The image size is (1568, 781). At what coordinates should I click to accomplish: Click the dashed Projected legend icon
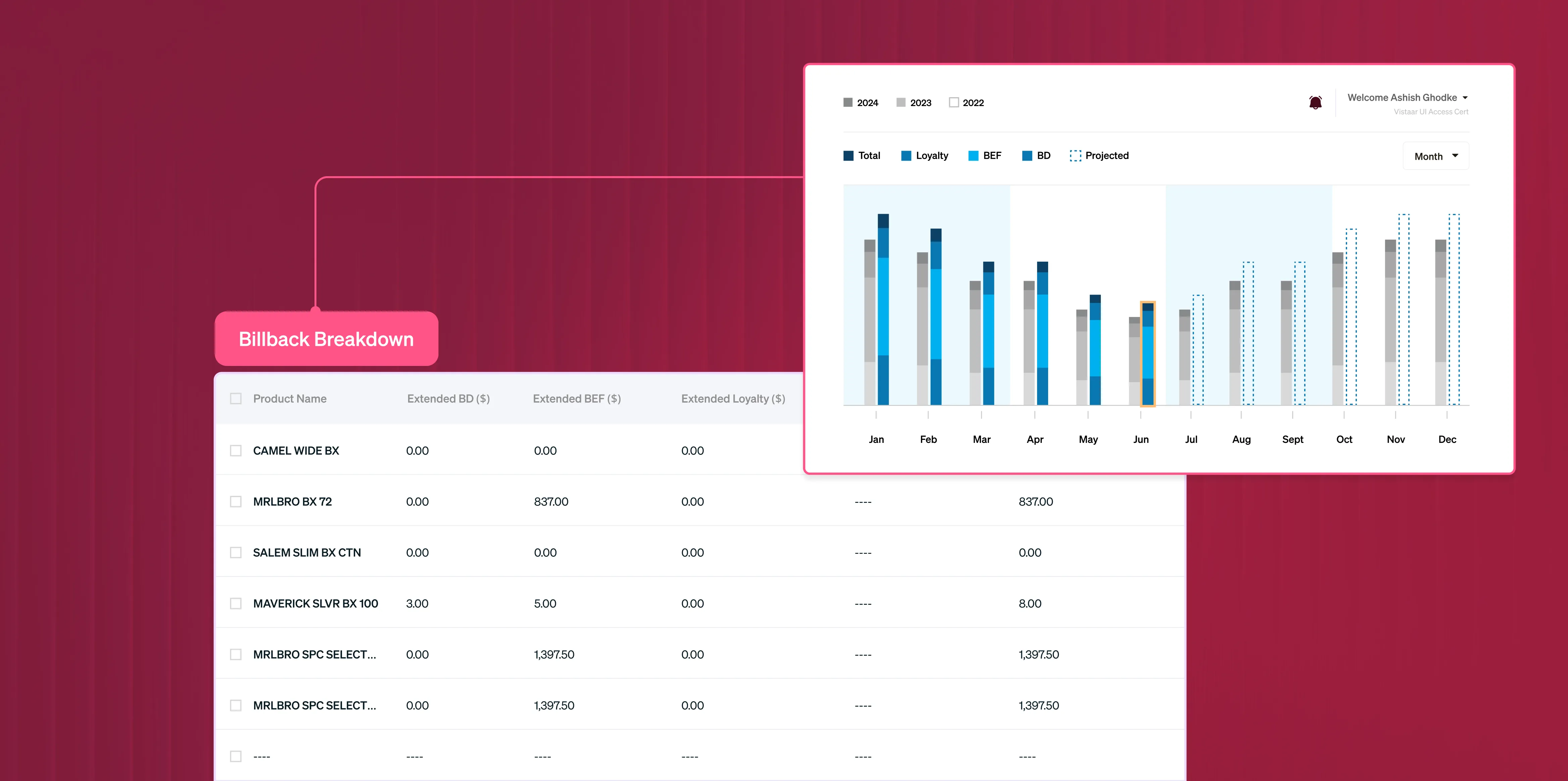[x=1076, y=156]
